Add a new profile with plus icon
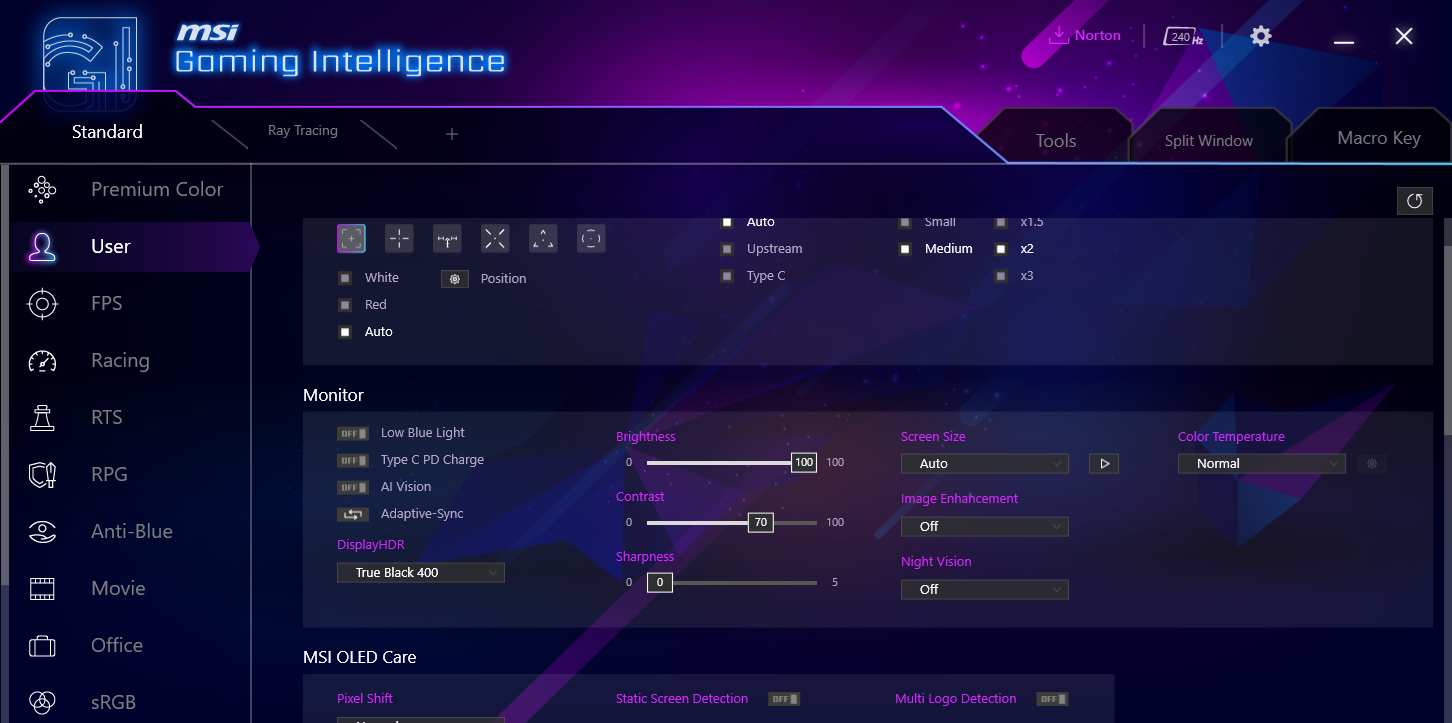 coord(452,134)
